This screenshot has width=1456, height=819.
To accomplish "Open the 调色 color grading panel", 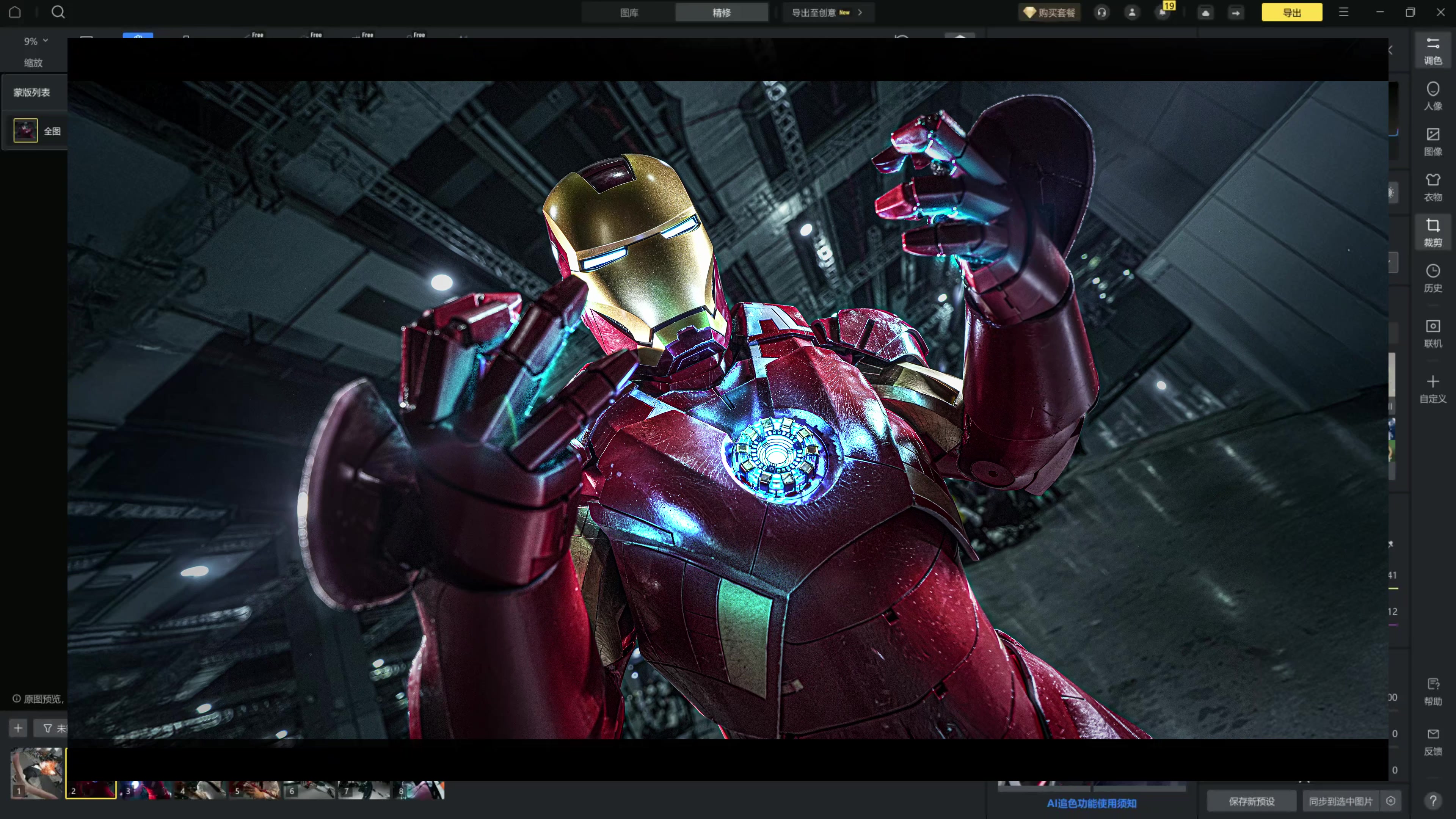I will [1432, 51].
